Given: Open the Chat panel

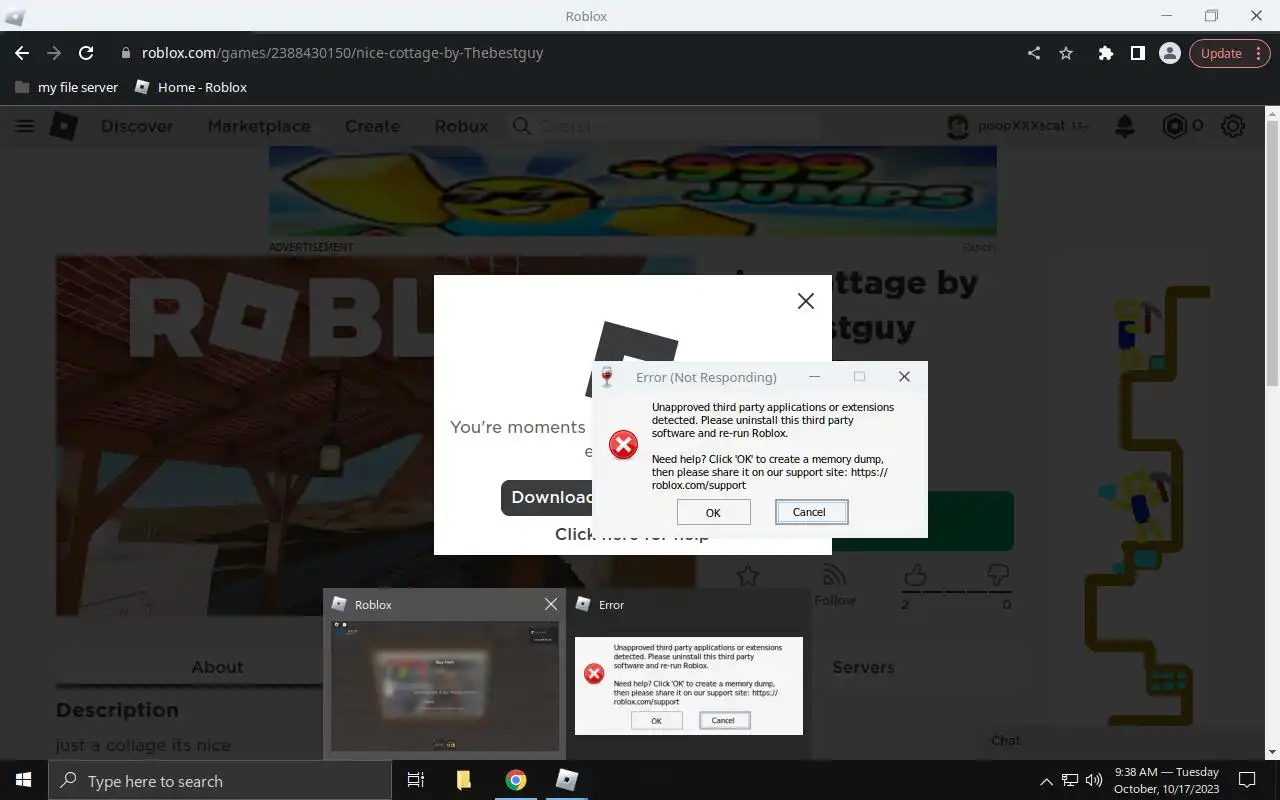Looking at the screenshot, I should (x=1006, y=740).
